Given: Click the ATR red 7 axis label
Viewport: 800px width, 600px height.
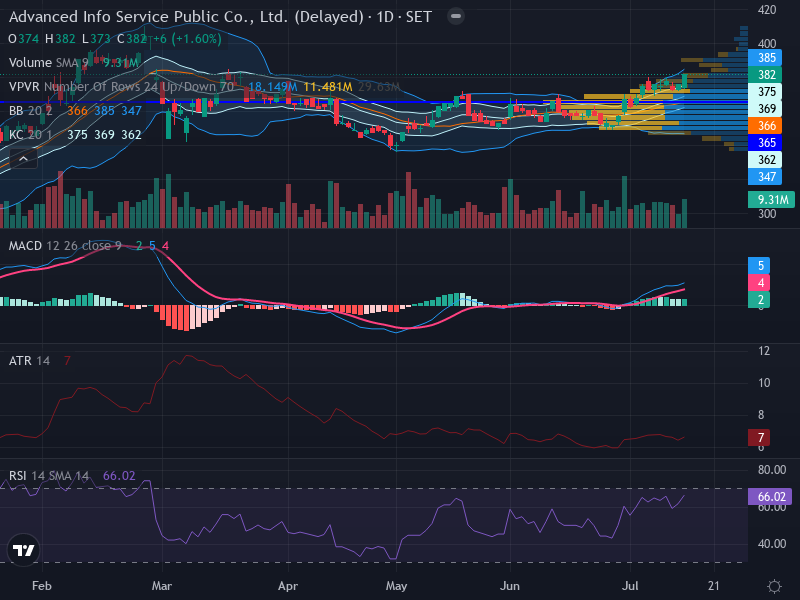Looking at the screenshot, I should pyautogui.click(x=759, y=437).
